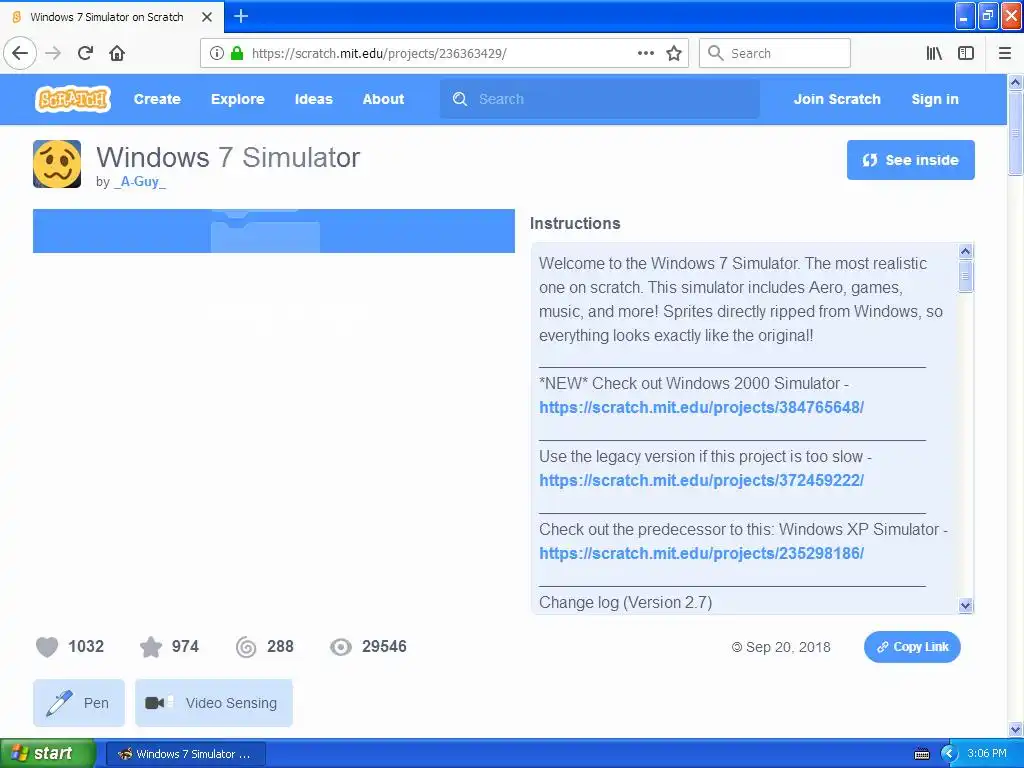Click the Scratch logo
The height and width of the screenshot is (768, 1024).
pos(72,99)
